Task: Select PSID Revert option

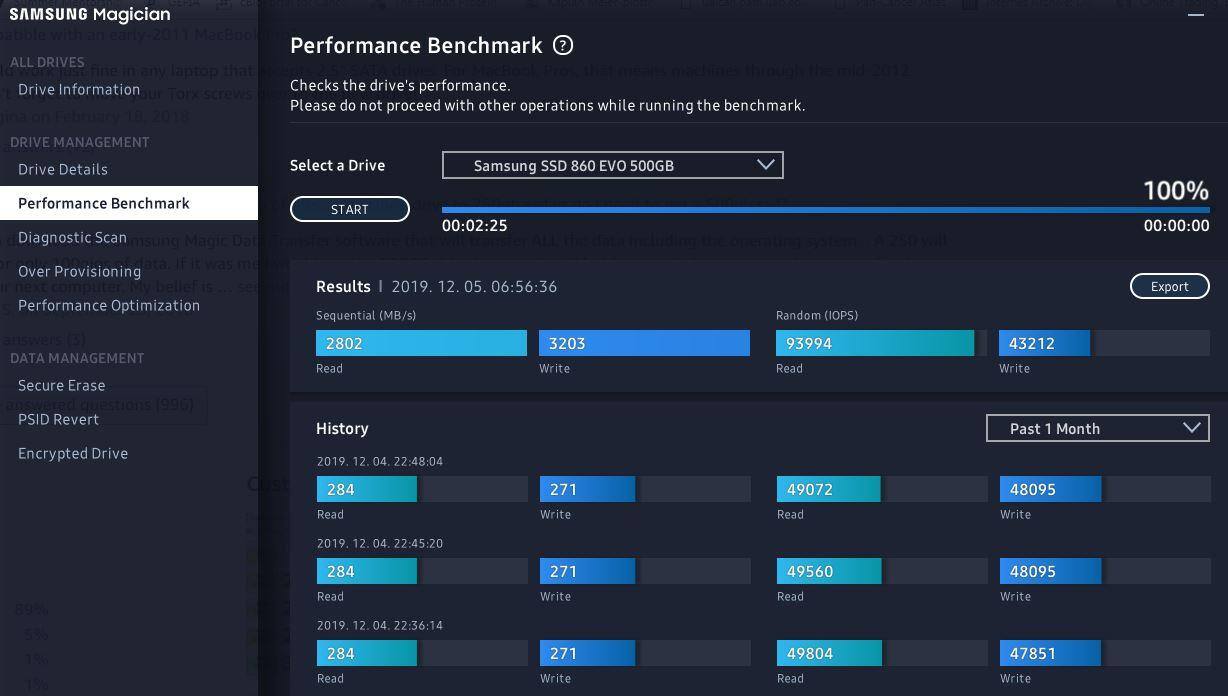Action: click(58, 419)
